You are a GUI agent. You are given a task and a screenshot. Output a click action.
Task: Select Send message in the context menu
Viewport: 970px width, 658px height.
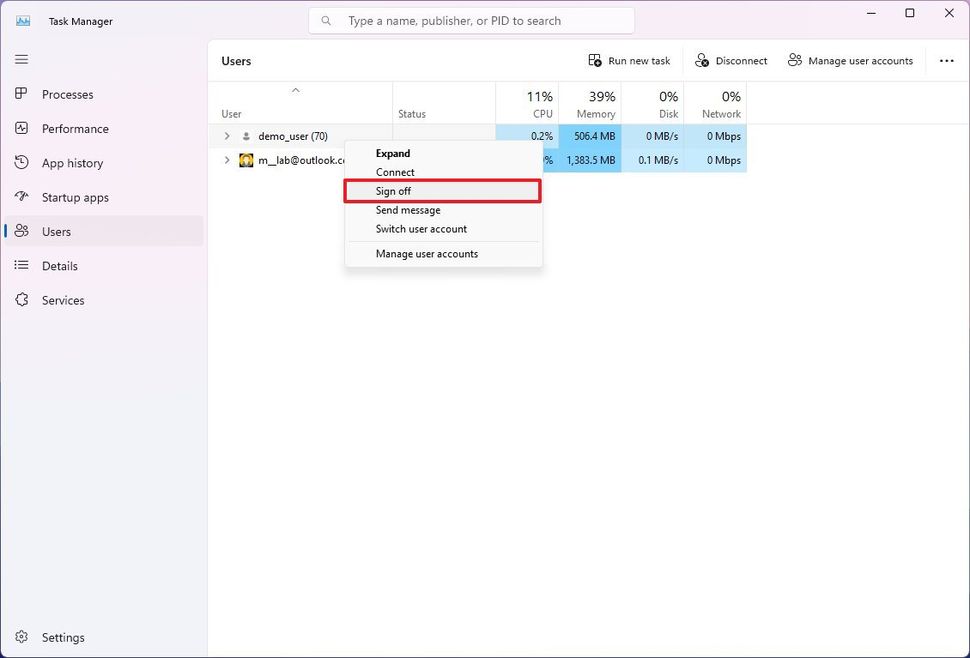(x=408, y=210)
